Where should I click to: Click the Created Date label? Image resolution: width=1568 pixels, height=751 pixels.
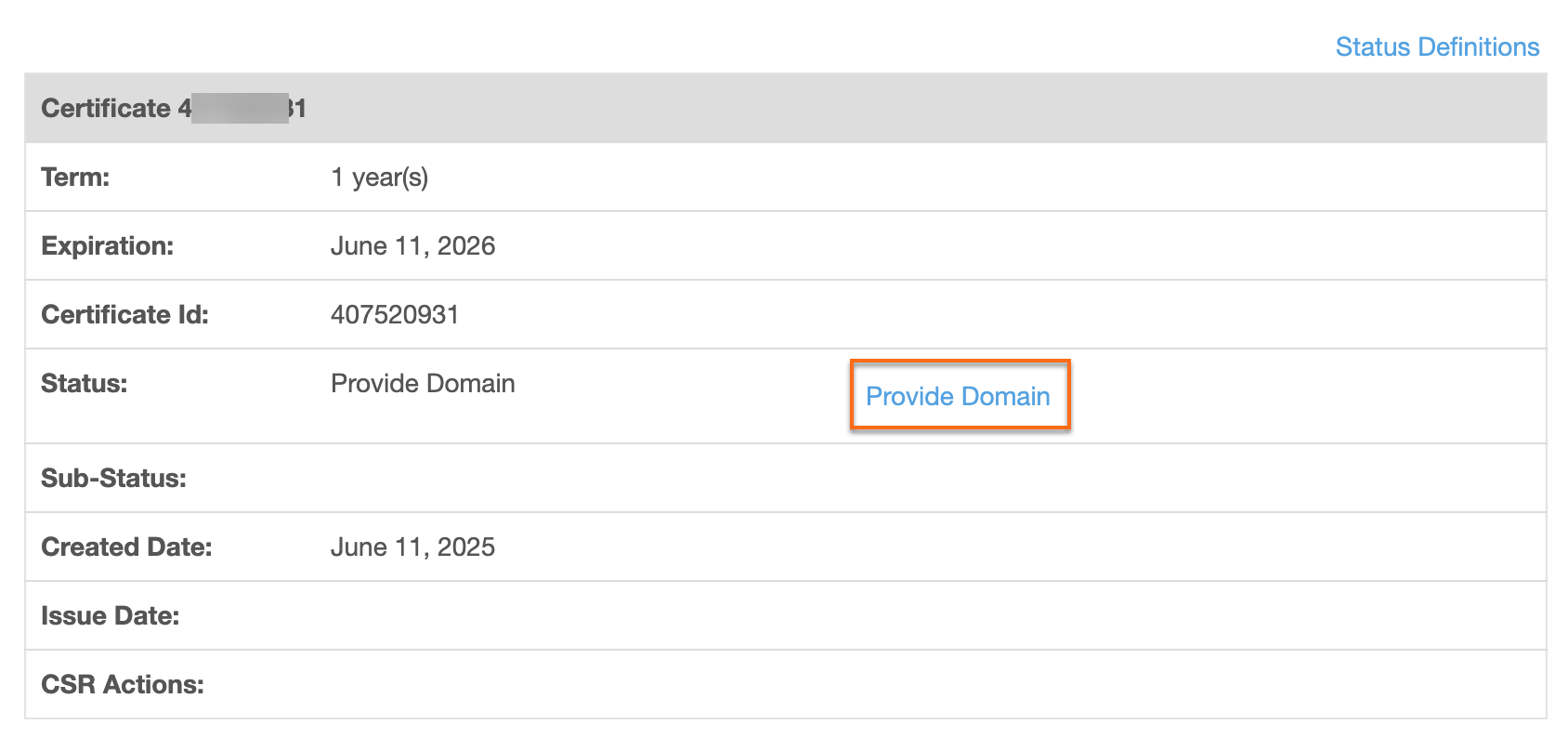pyautogui.click(x=125, y=547)
